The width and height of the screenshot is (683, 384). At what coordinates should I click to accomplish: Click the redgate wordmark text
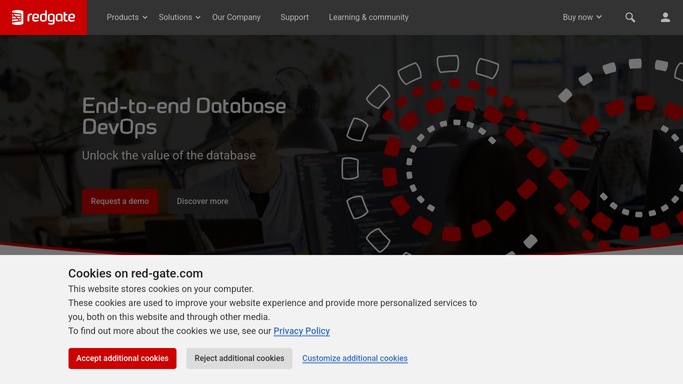tap(51, 17)
